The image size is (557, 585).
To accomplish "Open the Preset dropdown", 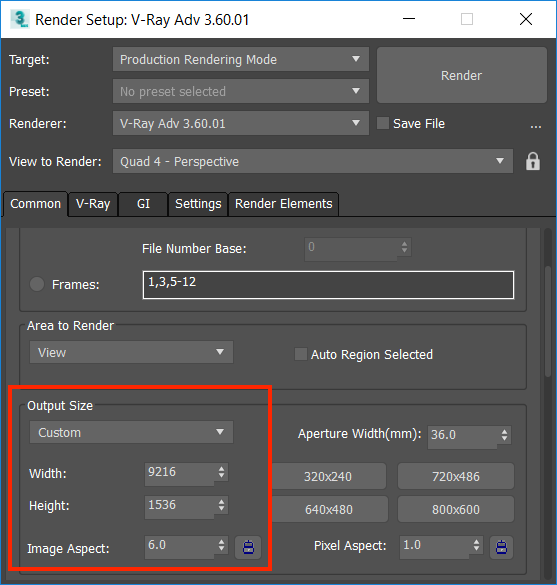I will 241,91.
